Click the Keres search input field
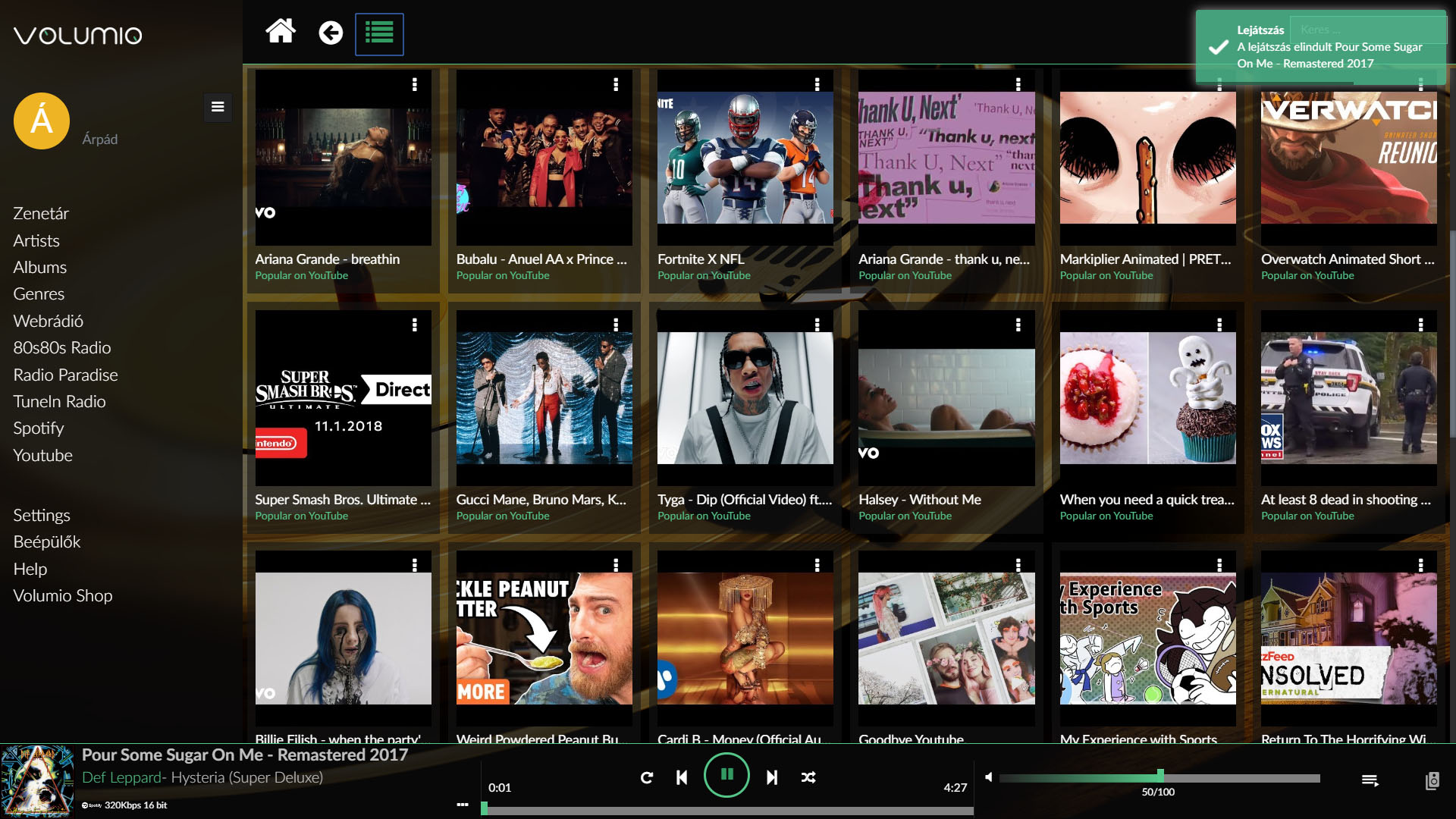Screen dimensions: 1456x819 [x=1367, y=30]
